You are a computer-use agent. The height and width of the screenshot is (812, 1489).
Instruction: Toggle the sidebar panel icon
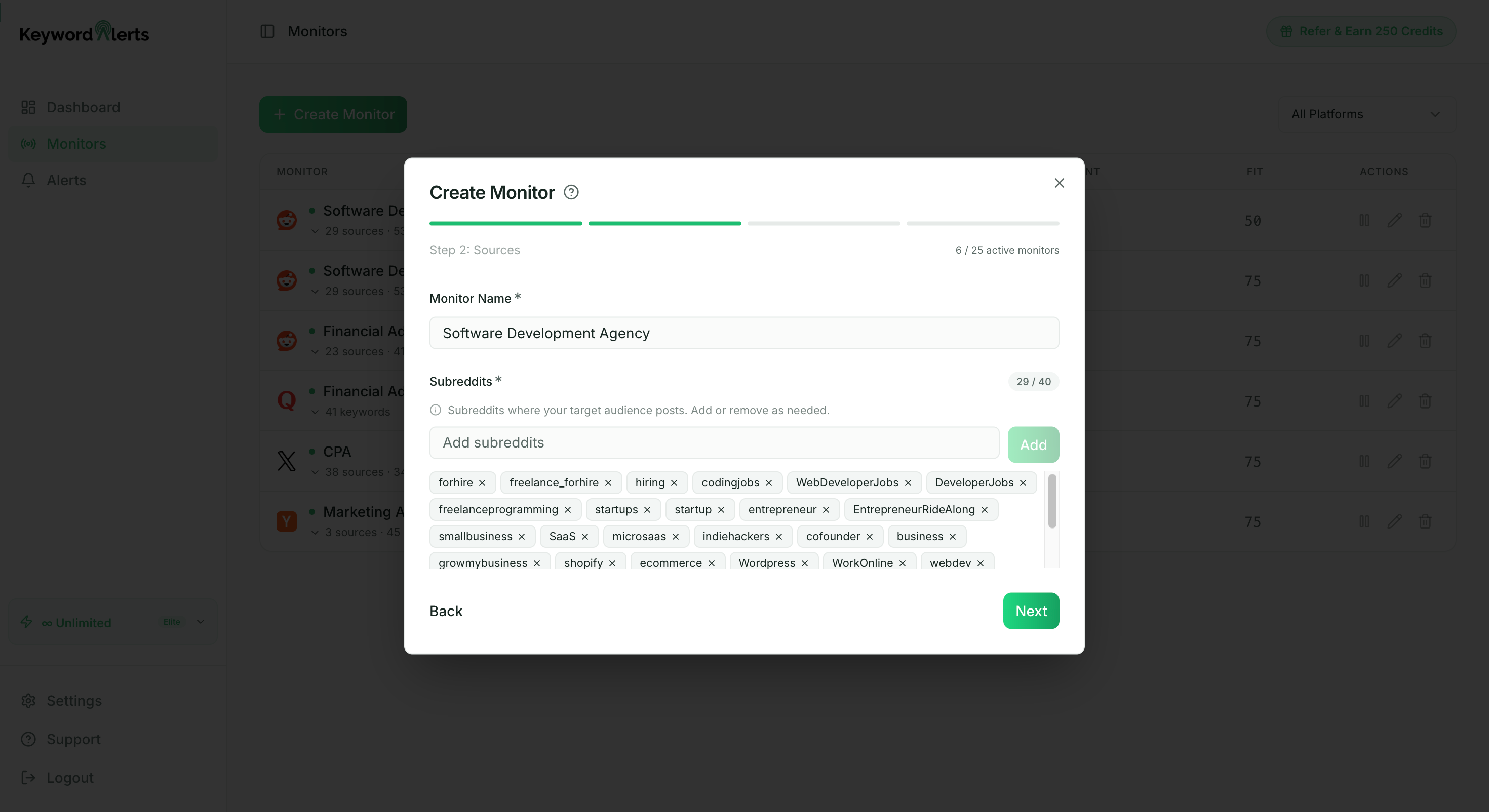[x=267, y=31]
